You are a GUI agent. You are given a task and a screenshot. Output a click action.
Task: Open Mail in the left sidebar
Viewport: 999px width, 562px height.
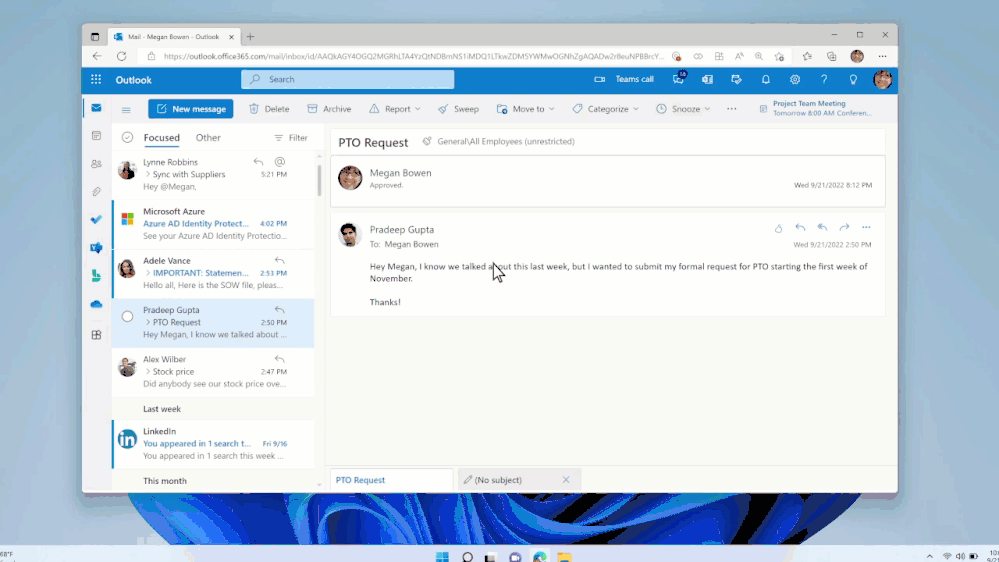[x=96, y=108]
